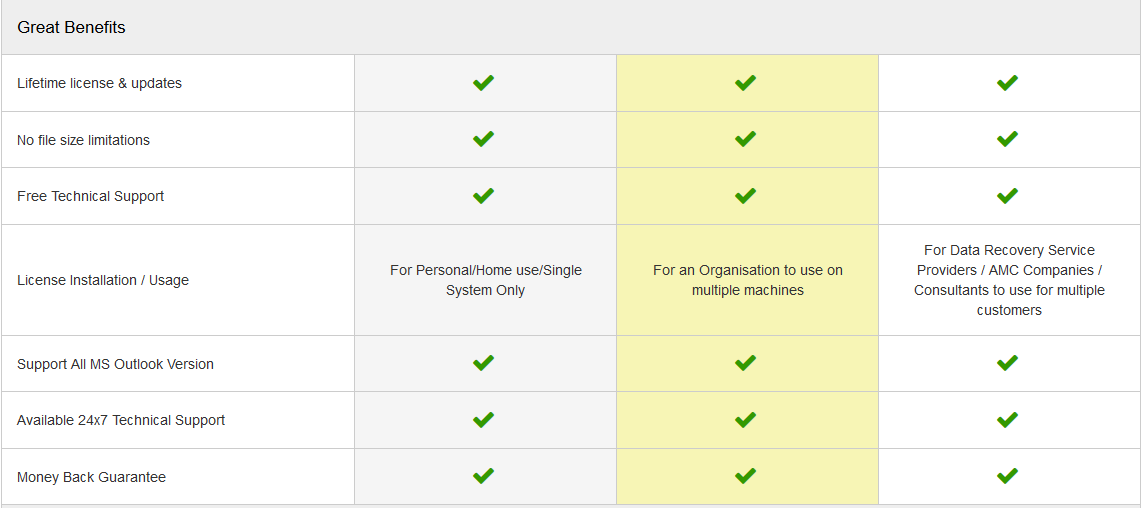Select 'License Installation / Usage' row label
Viewport: 1142px width, 508px height.
pyautogui.click(x=103, y=280)
